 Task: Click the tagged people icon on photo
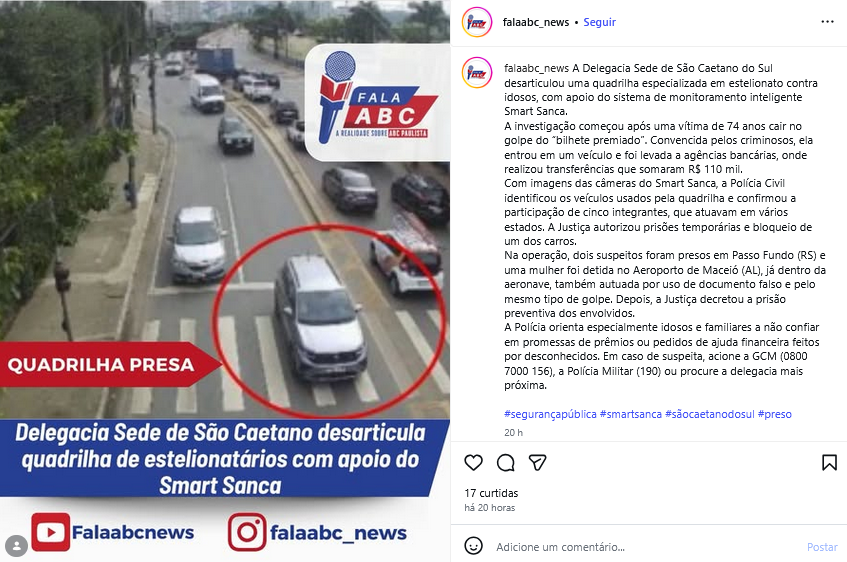click(17, 545)
